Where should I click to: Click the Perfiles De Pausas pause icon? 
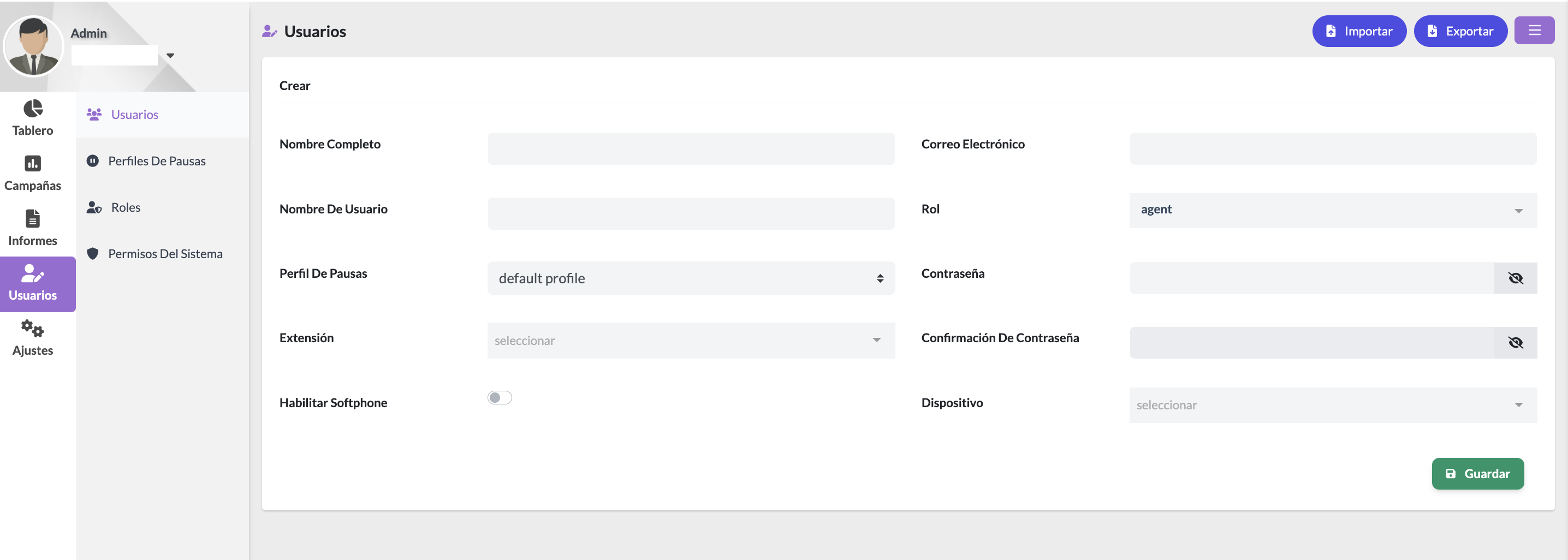point(92,160)
